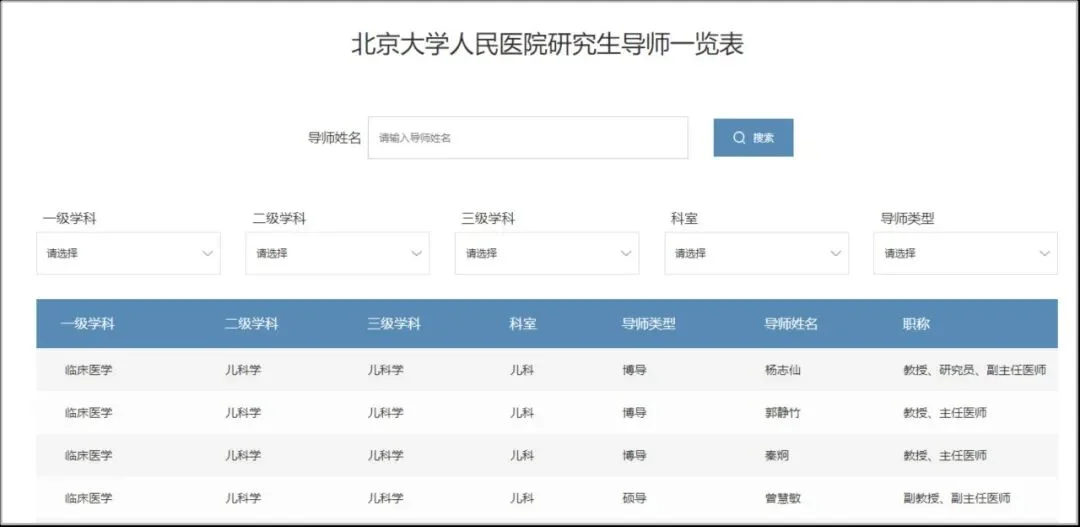
Task: Expand the 科室 filter dropdown
Action: coord(756,253)
